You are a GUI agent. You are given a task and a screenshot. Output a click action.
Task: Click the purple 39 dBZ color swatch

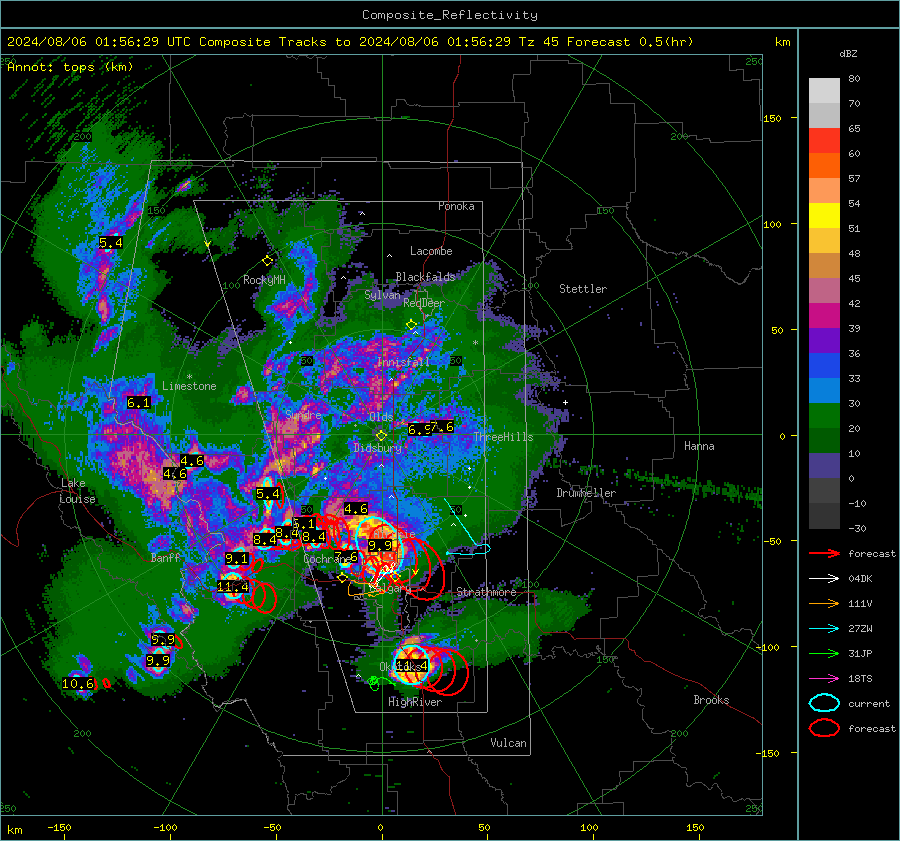pyautogui.click(x=824, y=340)
